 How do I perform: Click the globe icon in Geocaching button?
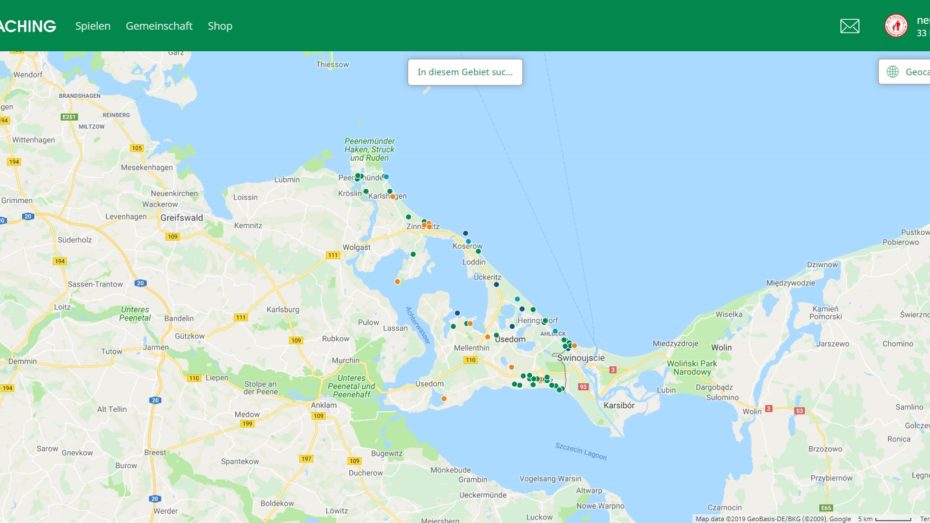pyautogui.click(x=893, y=72)
